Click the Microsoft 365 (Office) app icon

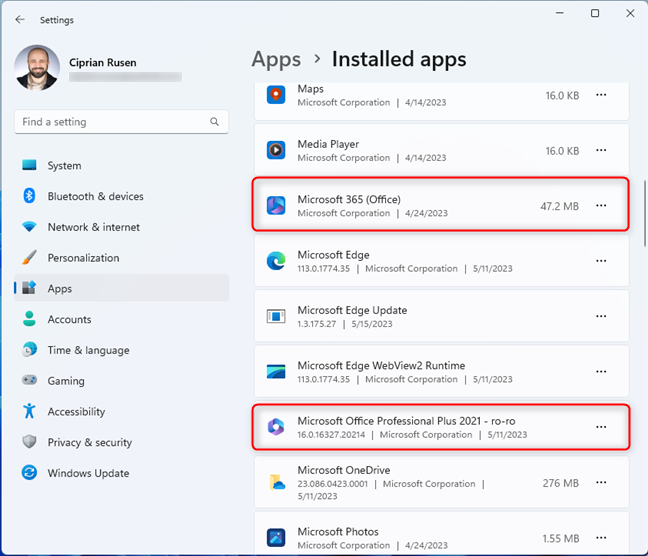point(276,206)
